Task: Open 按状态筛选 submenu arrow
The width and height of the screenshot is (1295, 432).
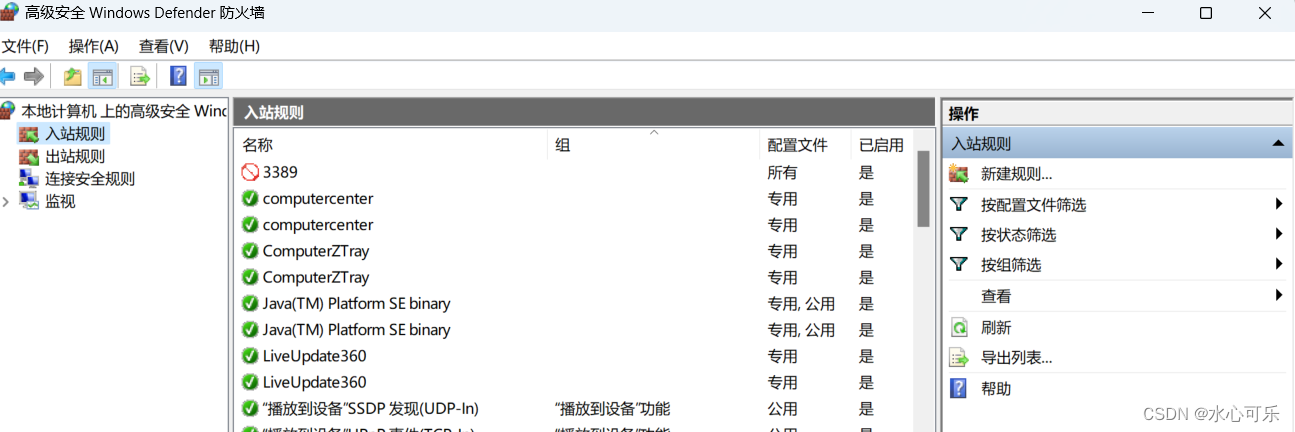Action: pyautogui.click(x=1278, y=234)
